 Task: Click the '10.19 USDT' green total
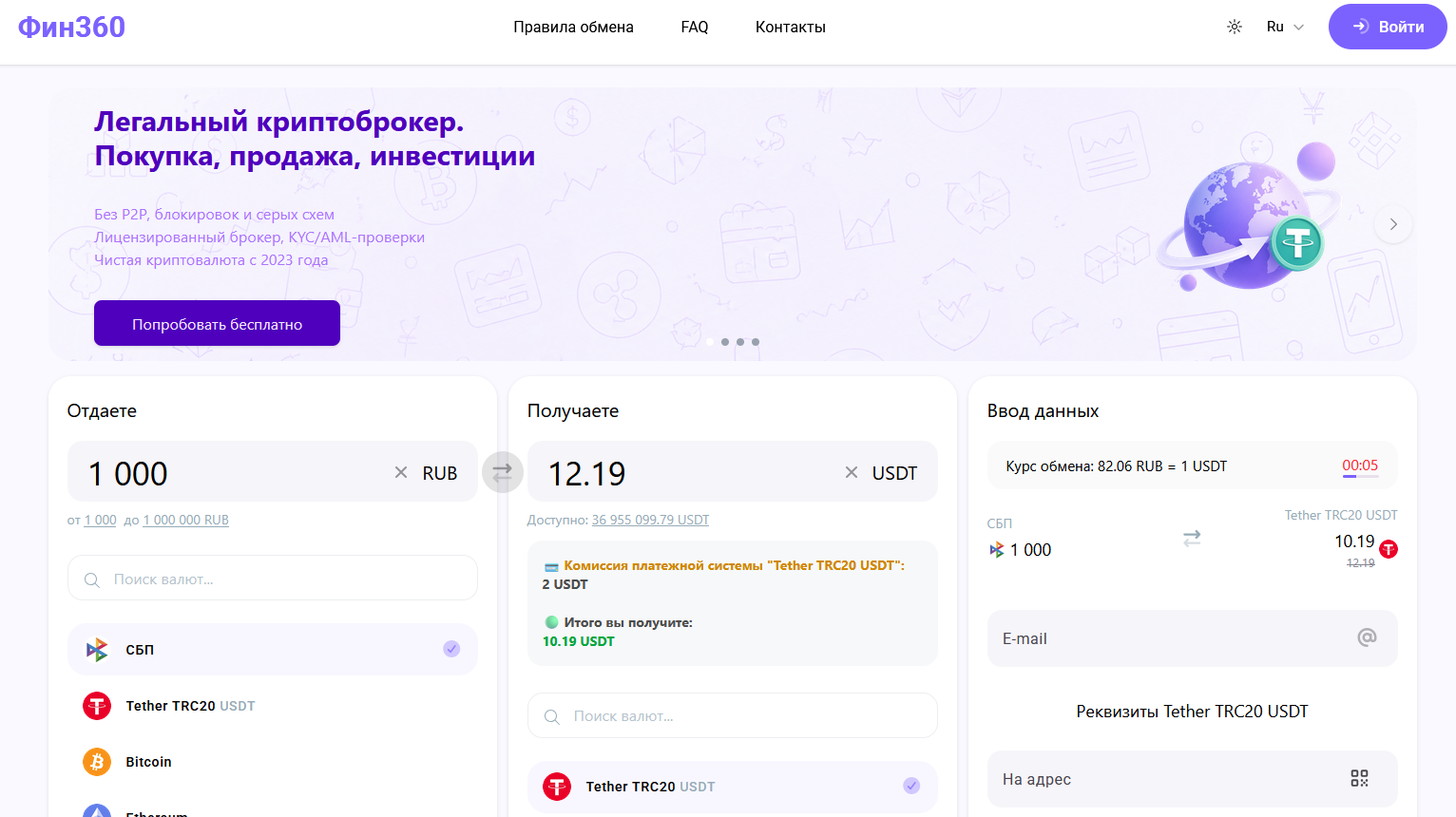pyautogui.click(x=579, y=641)
